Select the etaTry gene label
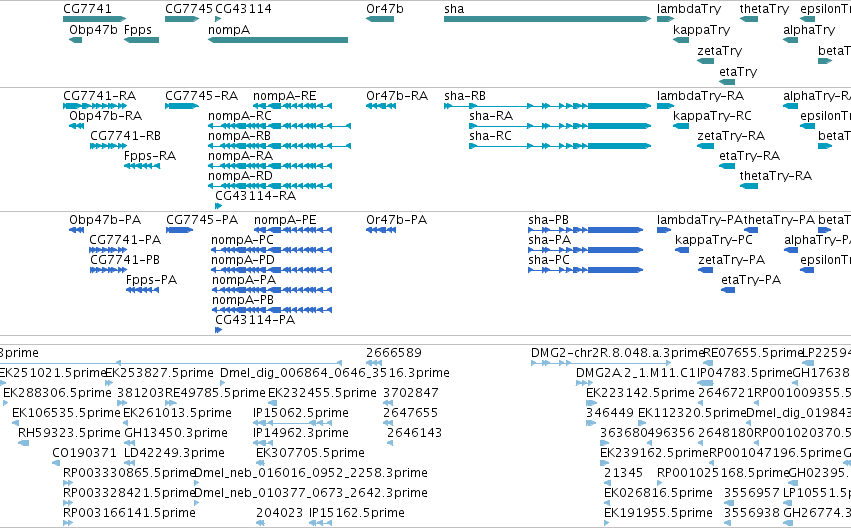The width and height of the screenshot is (851, 528). point(738,72)
